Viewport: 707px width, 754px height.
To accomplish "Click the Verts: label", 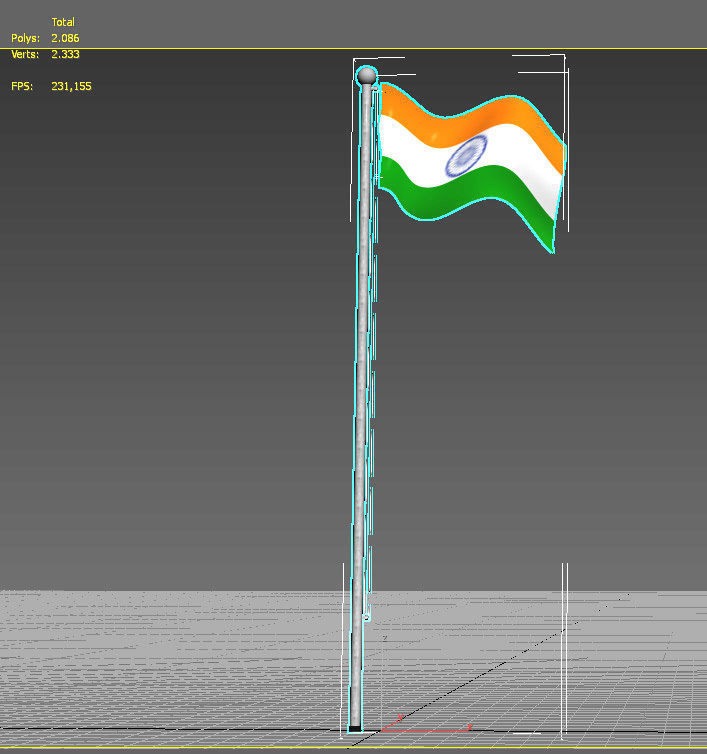I will tap(25, 54).
